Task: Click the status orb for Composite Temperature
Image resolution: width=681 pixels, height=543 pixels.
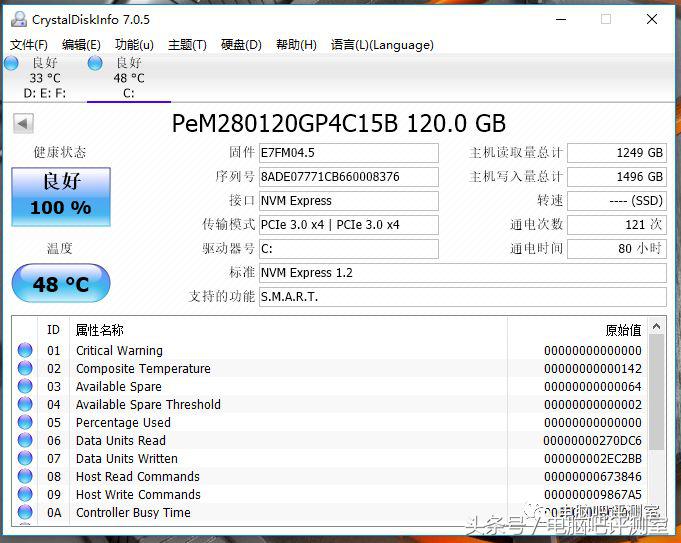Action: click(25, 368)
